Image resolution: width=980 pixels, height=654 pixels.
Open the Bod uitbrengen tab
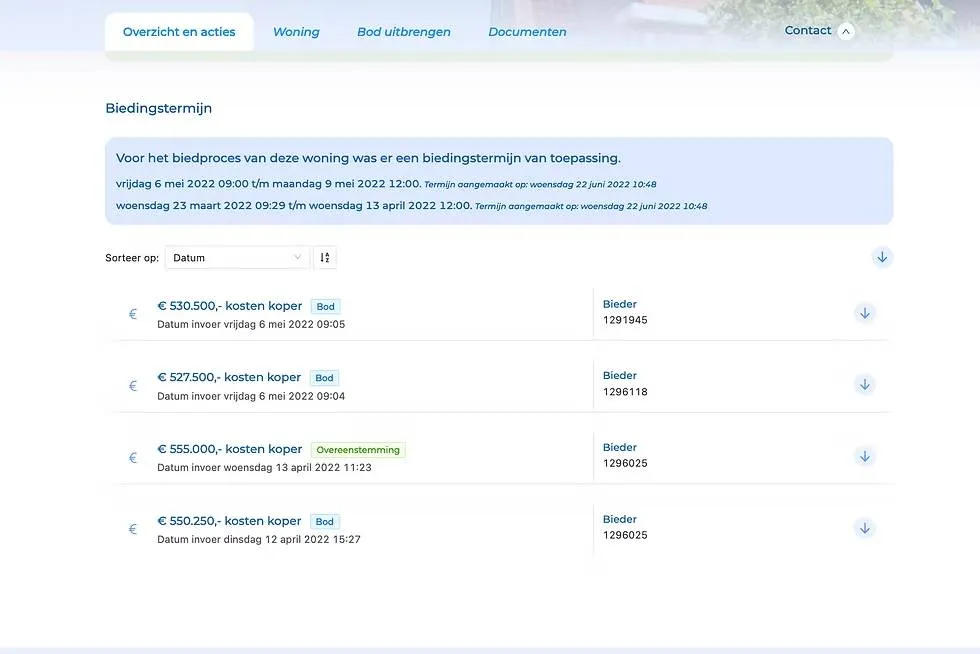(x=404, y=32)
